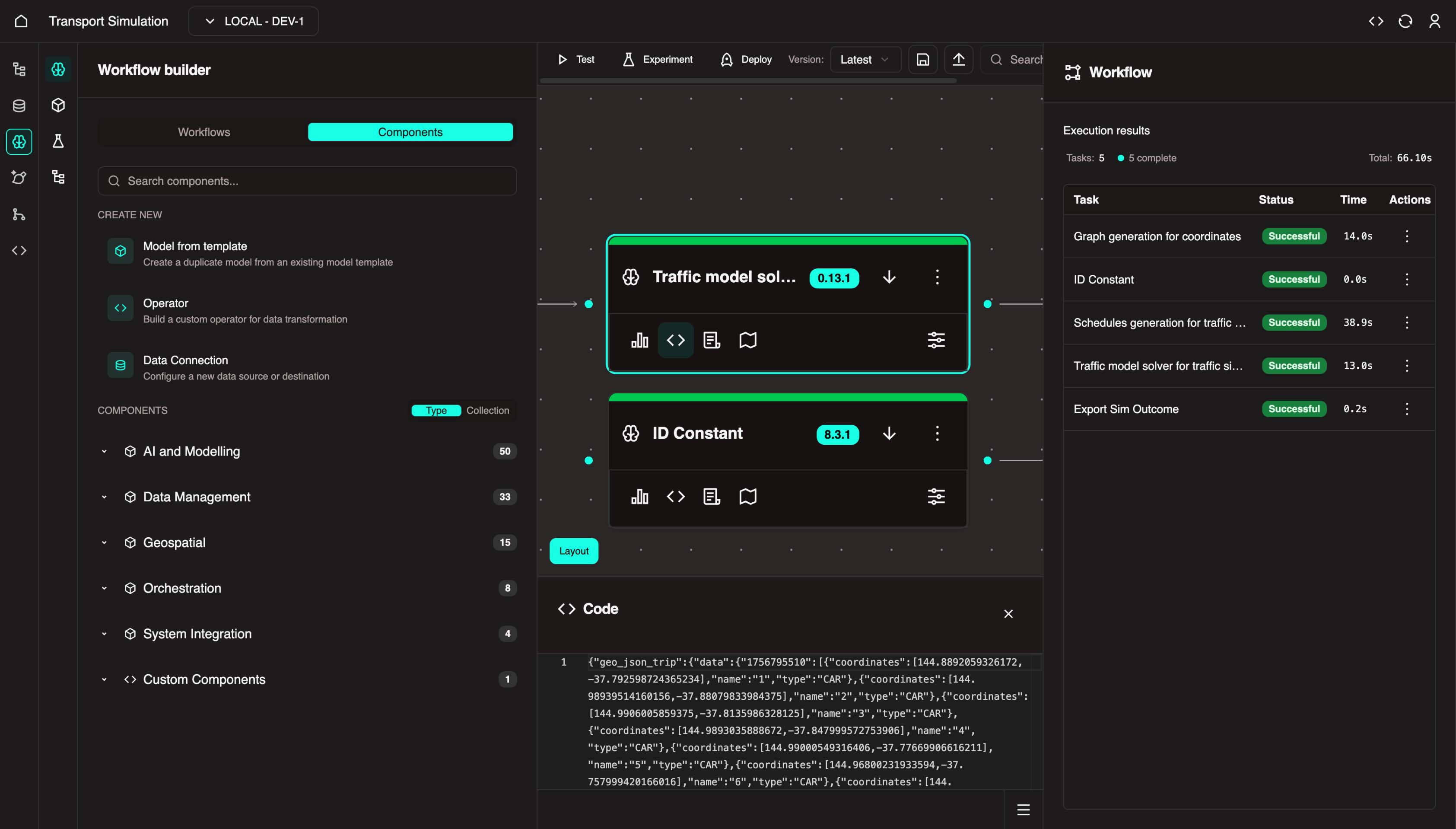
Task: Open map icon on Traffic model solver node
Action: pyautogui.click(x=747, y=340)
